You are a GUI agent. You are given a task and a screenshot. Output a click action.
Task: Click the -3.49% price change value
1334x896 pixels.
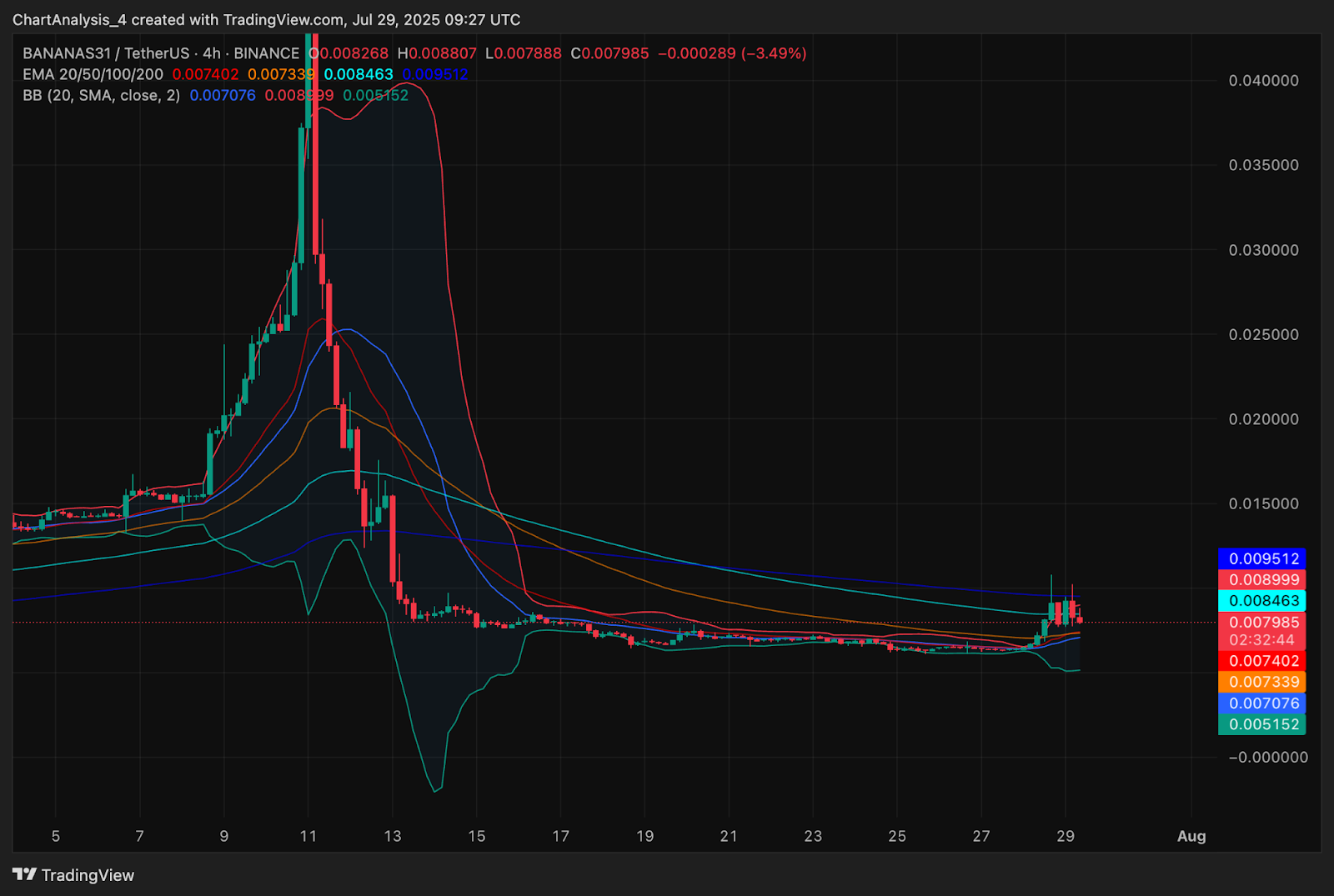[774, 53]
